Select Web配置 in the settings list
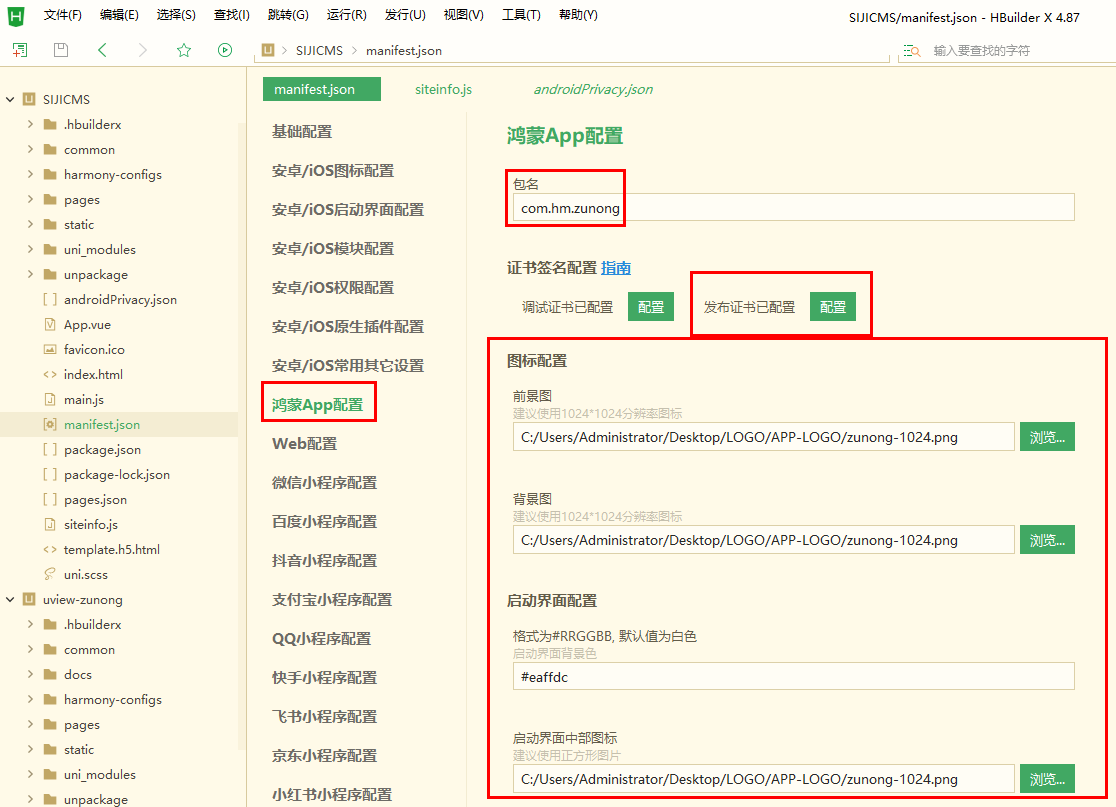The width and height of the screenshot is (1116, 807). pyautogui.click(x=305, y=443)
